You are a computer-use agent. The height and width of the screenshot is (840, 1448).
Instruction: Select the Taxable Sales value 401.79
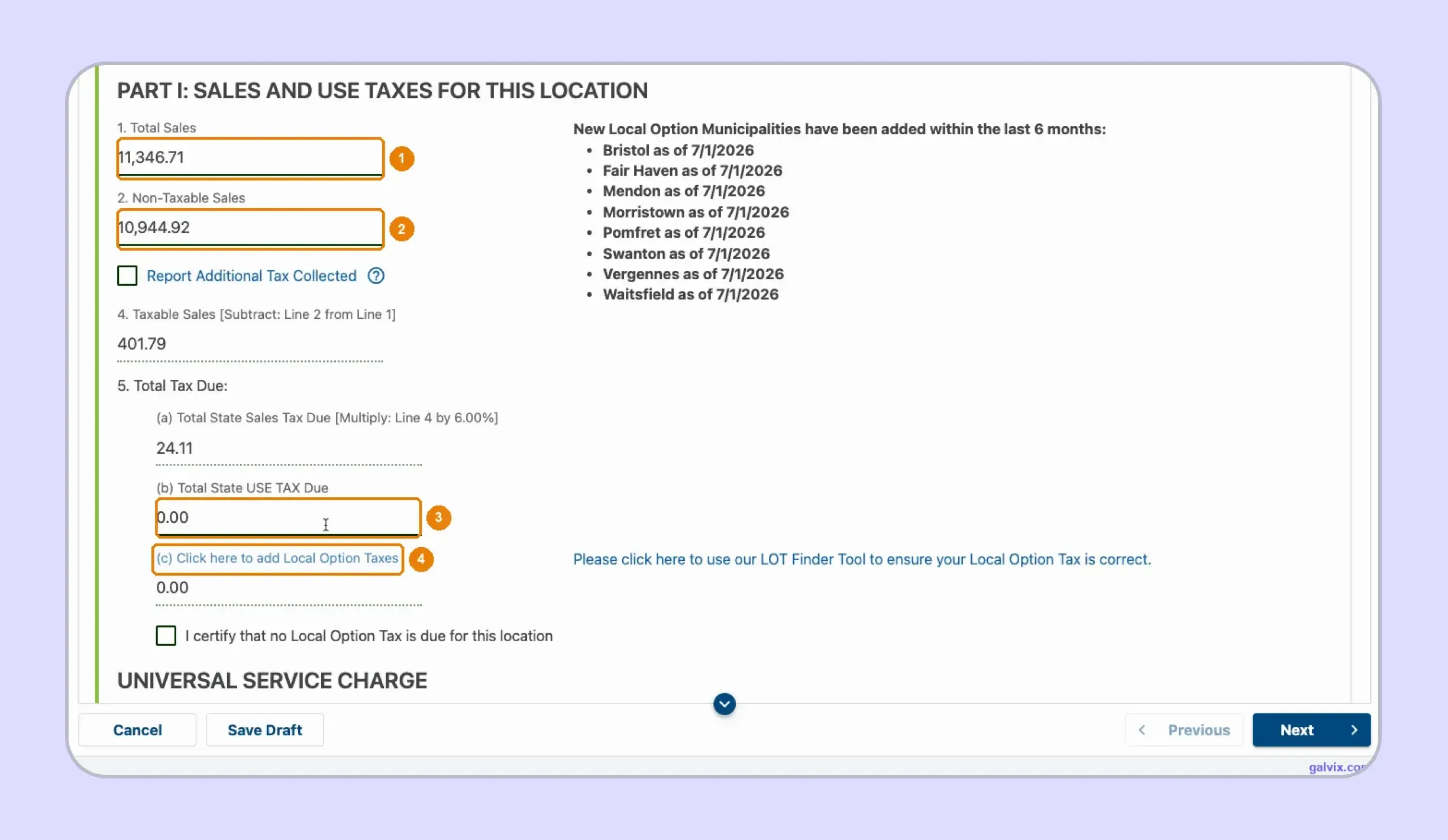click(142, 344)
